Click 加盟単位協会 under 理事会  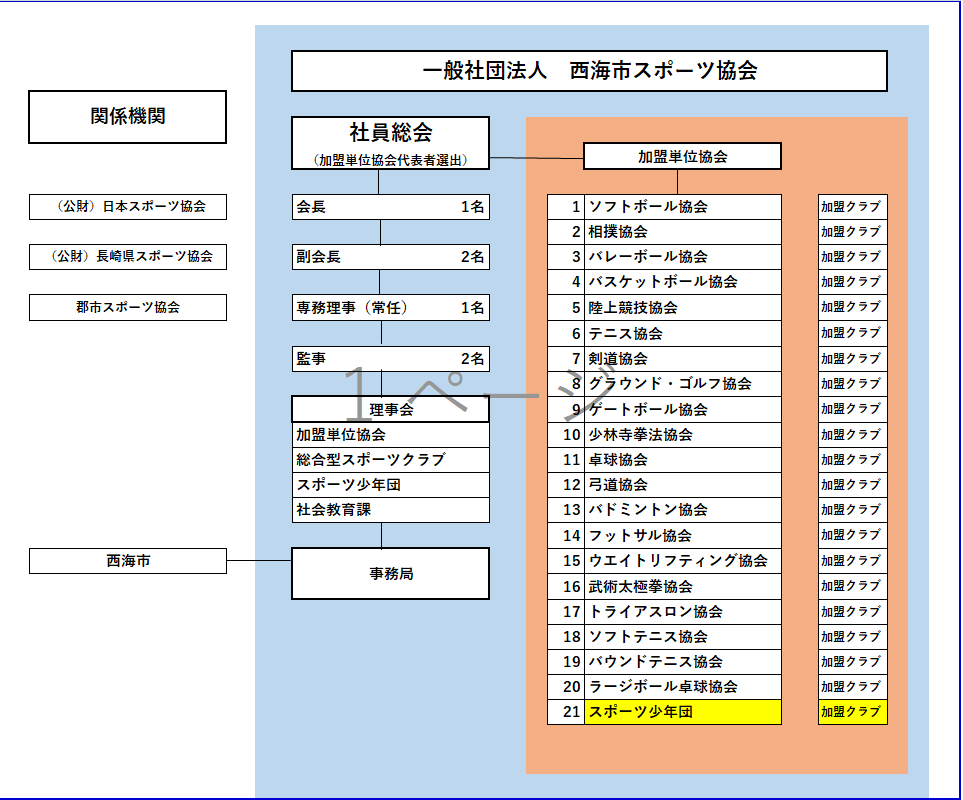click(391, 435)
